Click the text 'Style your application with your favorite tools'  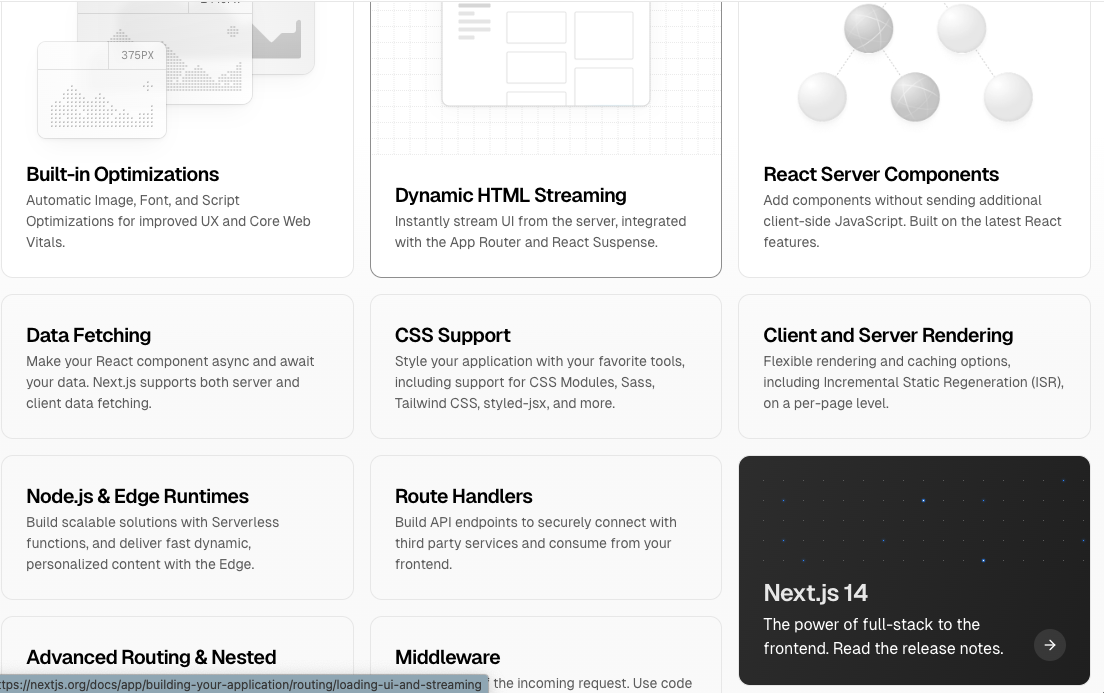pos(539,361)
